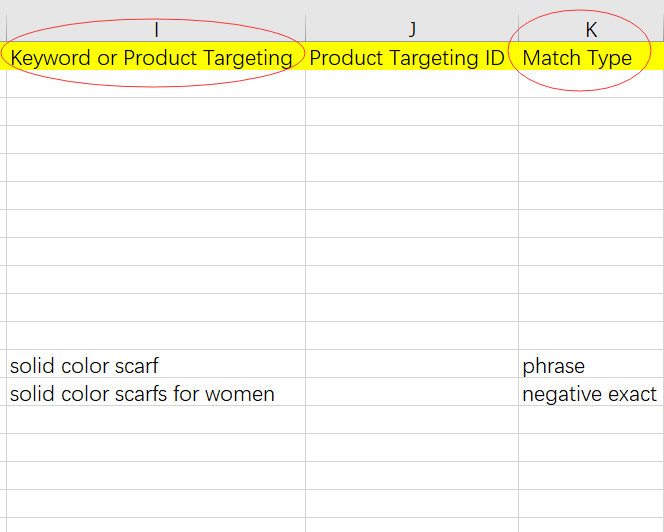The width and height of the screenshot is (664, 532).
Task: Click empty cell directly above 'solid color scarf'
Action: tap(156, 337)
